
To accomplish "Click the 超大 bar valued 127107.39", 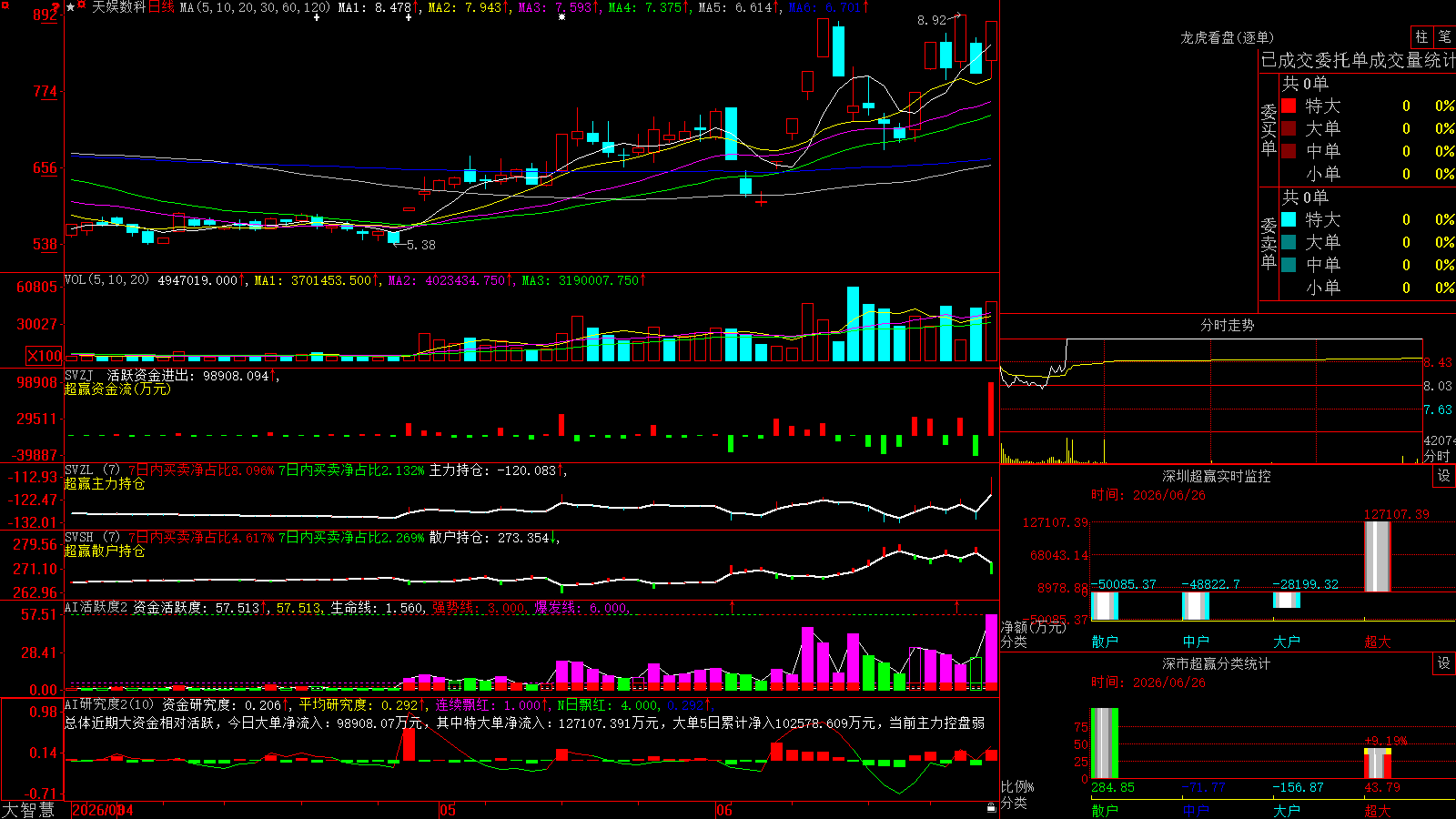I will [1377, 557].
